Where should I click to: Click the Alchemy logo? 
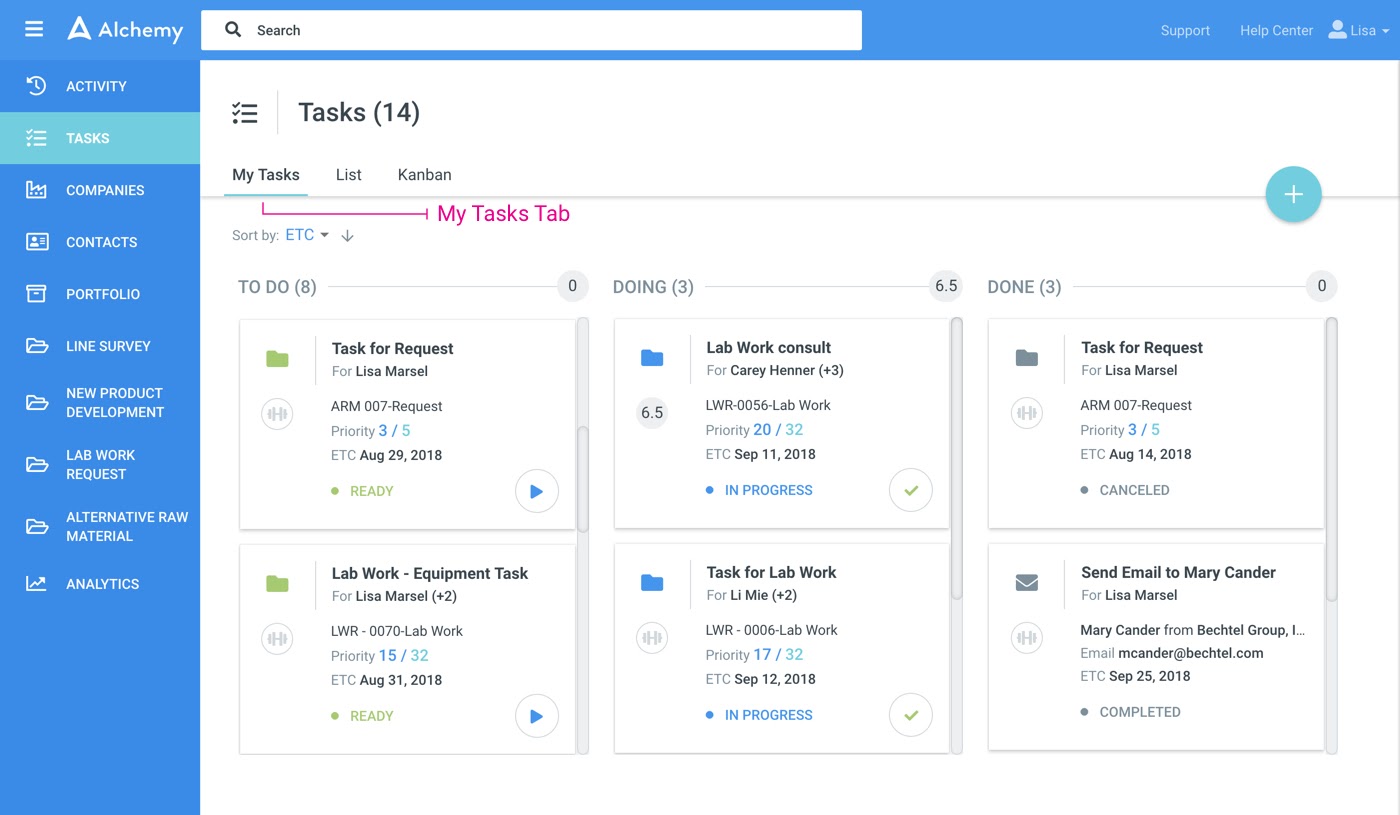125,30
